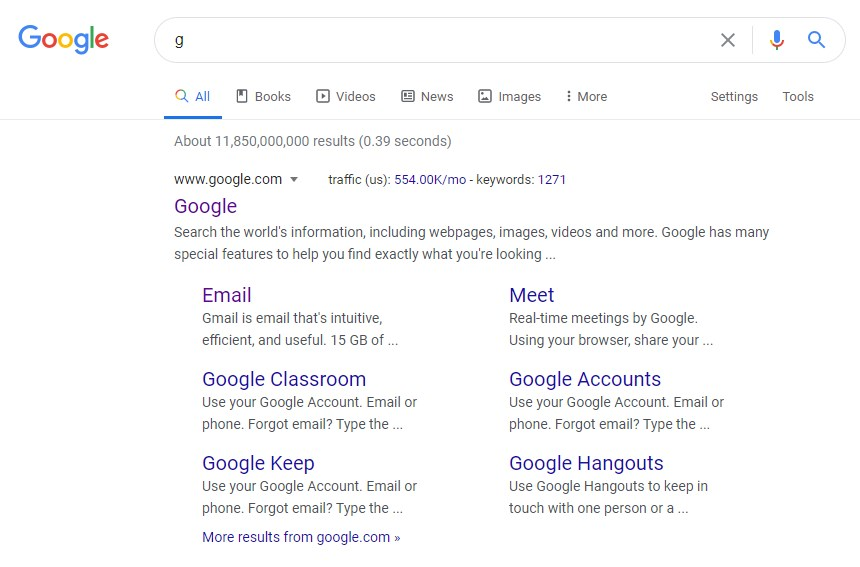This screenshot has height=567, width=860.
Task: Clear the search box with X icon
Action: (x=728, y=40)
